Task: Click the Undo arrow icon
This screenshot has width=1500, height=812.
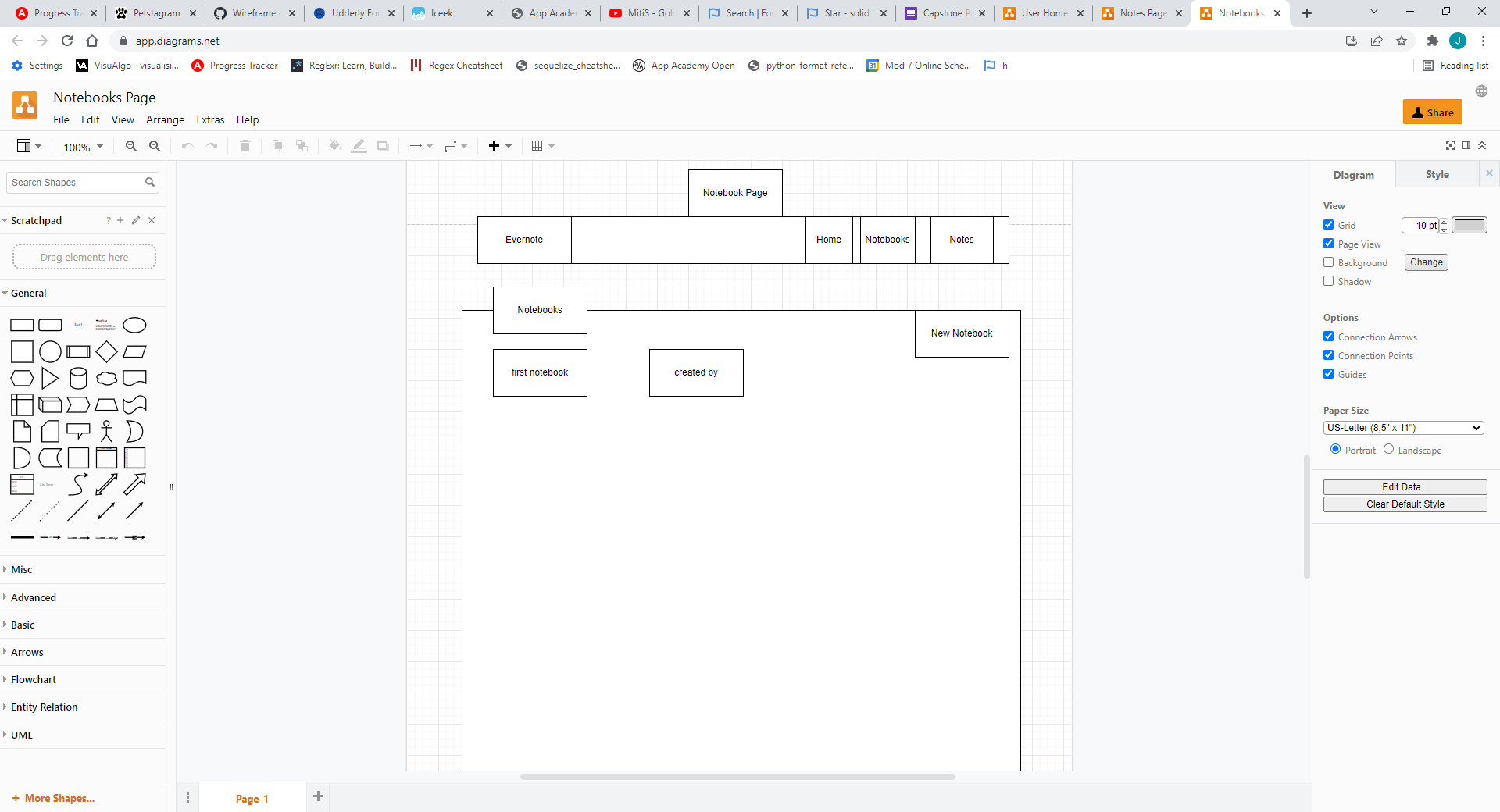Action: [187, 146]
